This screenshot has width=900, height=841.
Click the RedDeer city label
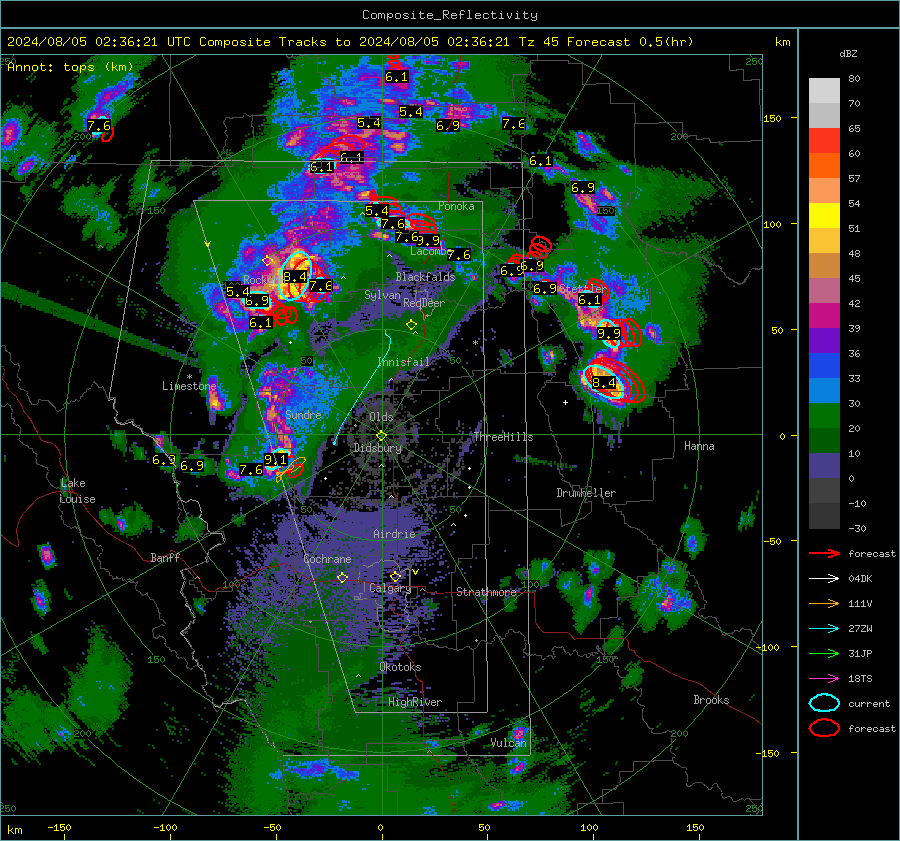click(424, 303)
